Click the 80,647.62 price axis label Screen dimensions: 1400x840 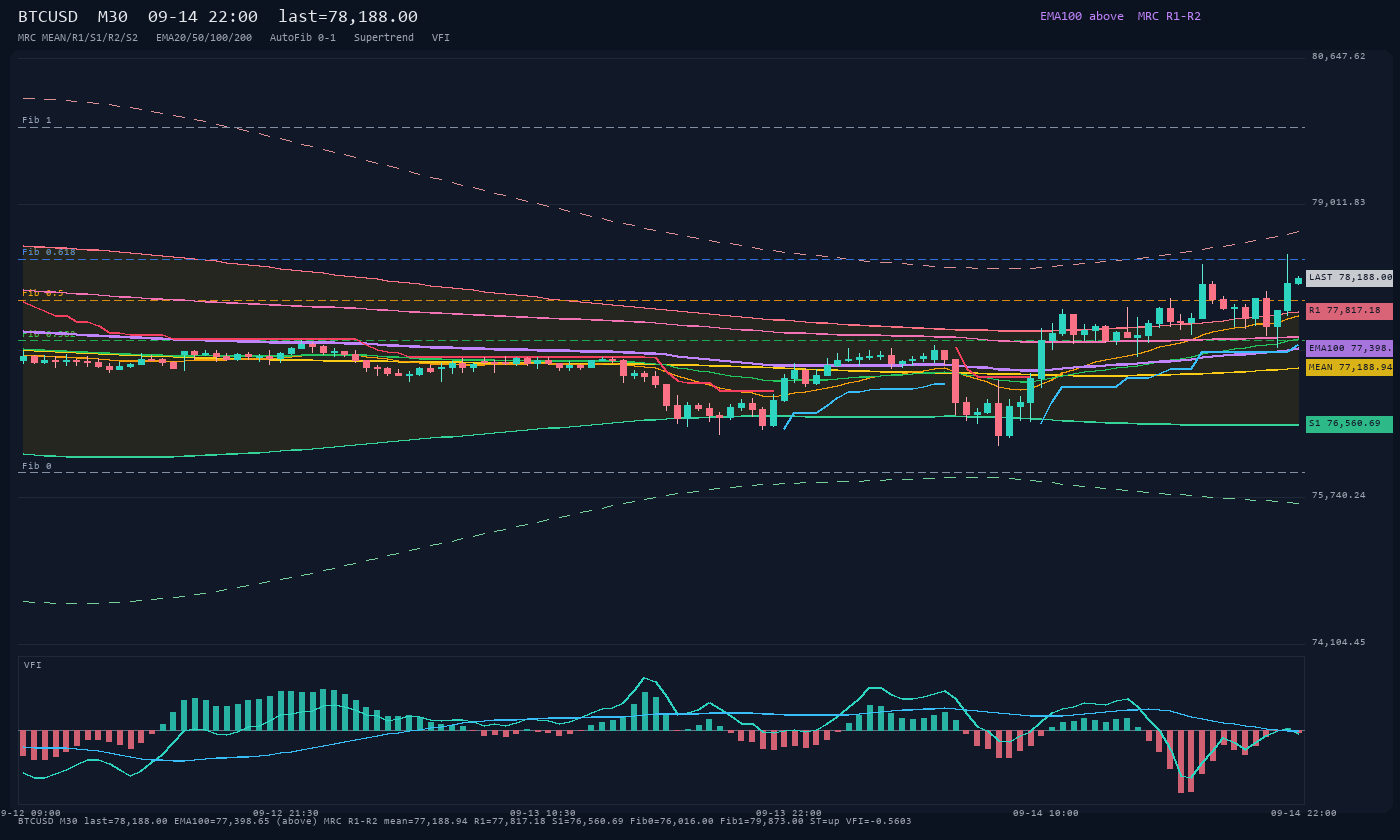click(1338, 57)
